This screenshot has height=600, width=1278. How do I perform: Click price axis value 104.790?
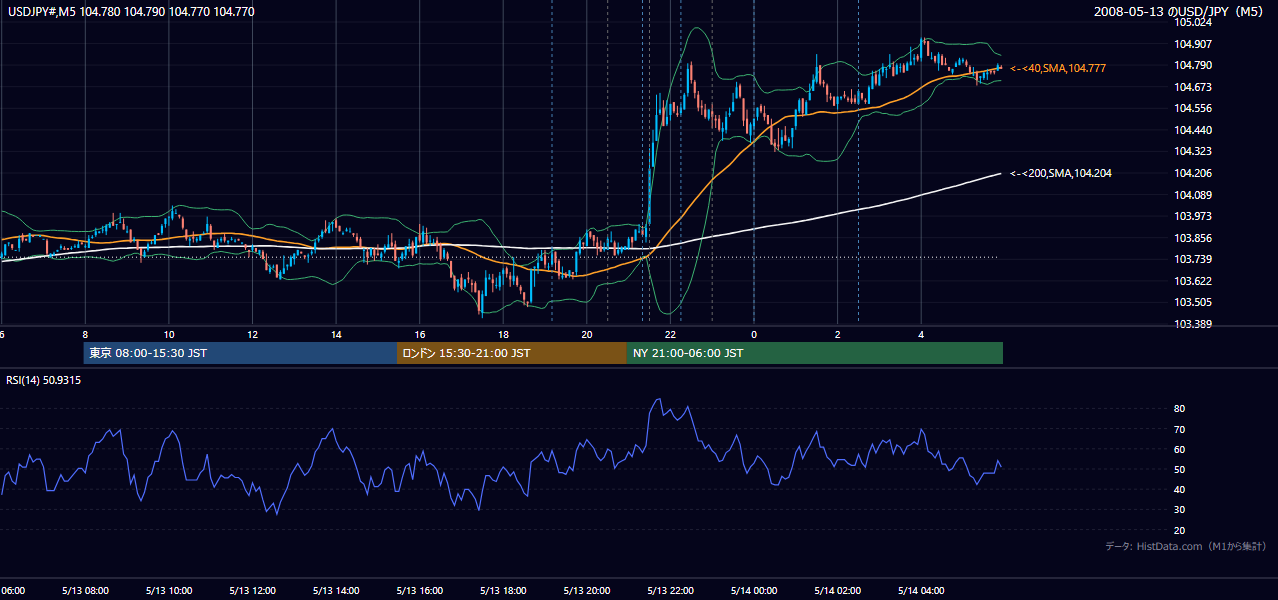pos(1193,65)
